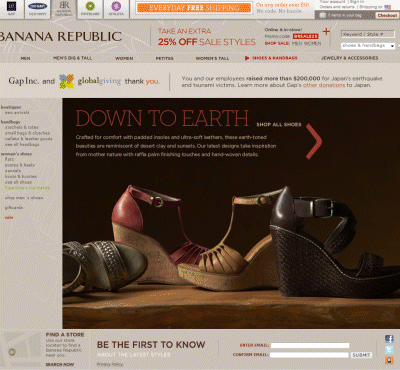Open the Twitter page icon
400x370 pixels.
[389, 350]
